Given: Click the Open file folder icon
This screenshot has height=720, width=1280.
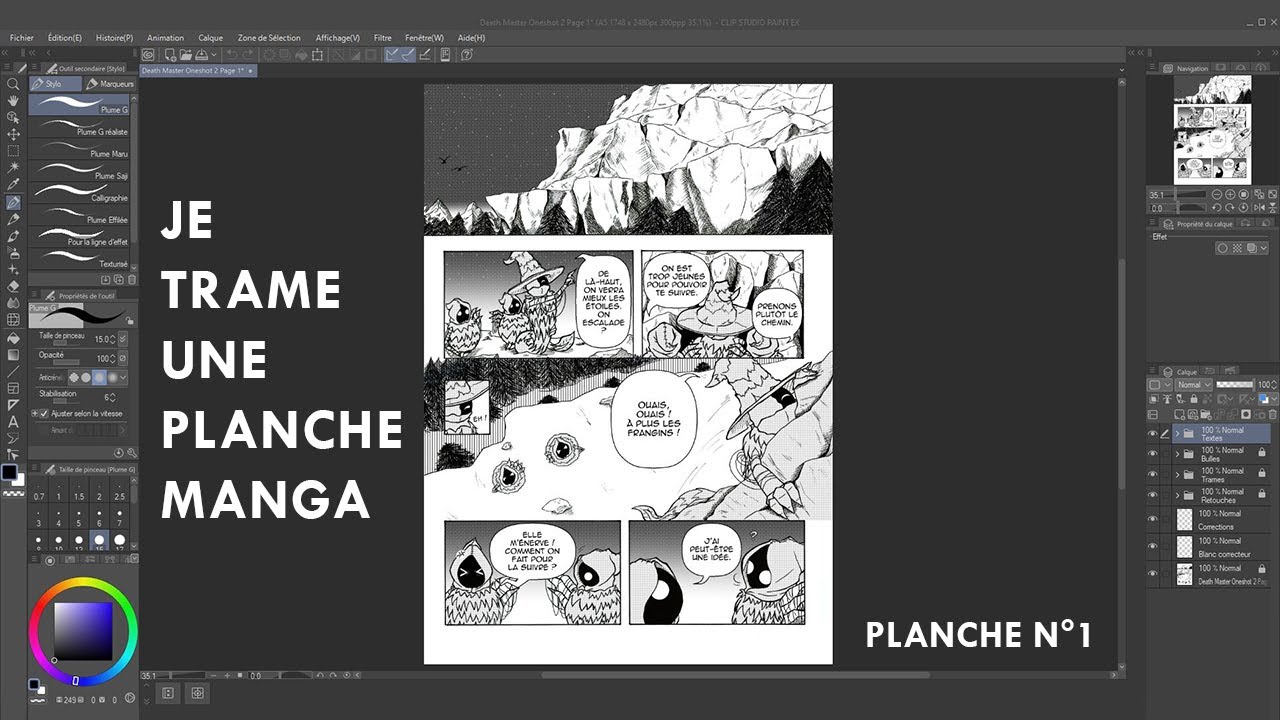Looking at the screenshot, I should click(x=186, y=55).
